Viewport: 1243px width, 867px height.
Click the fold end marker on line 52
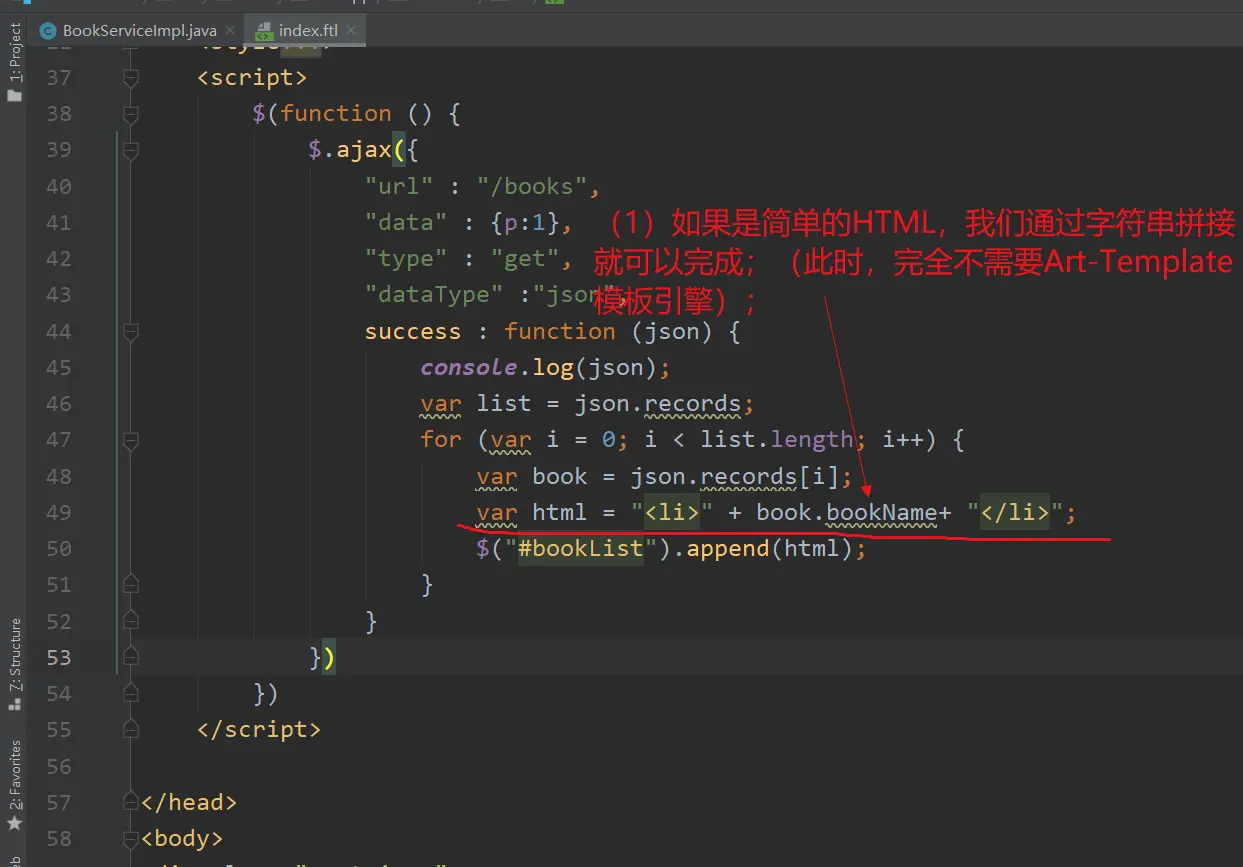click(130, 621)
